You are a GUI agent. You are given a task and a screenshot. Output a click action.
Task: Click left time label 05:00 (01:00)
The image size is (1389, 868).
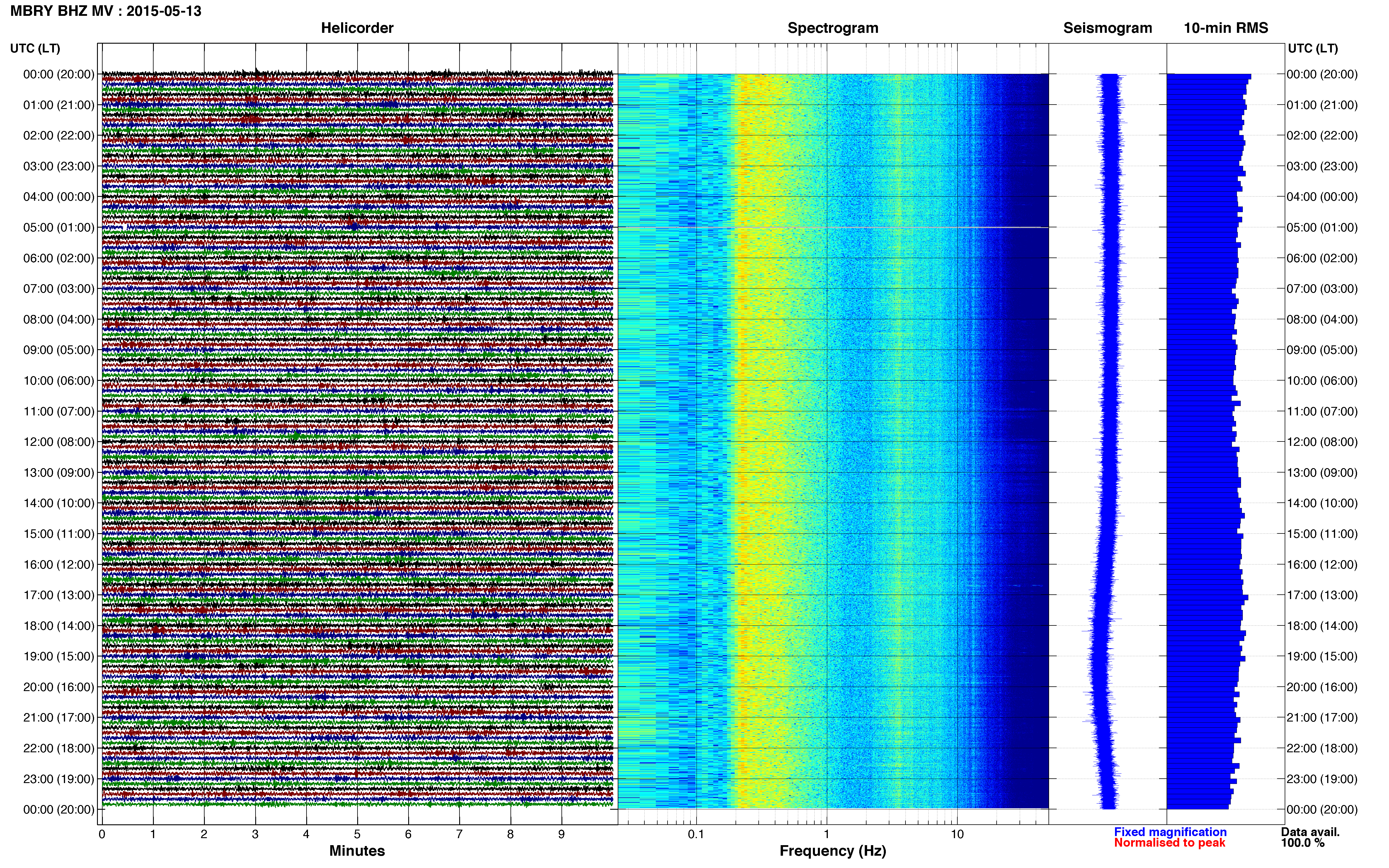click(59, 227)
